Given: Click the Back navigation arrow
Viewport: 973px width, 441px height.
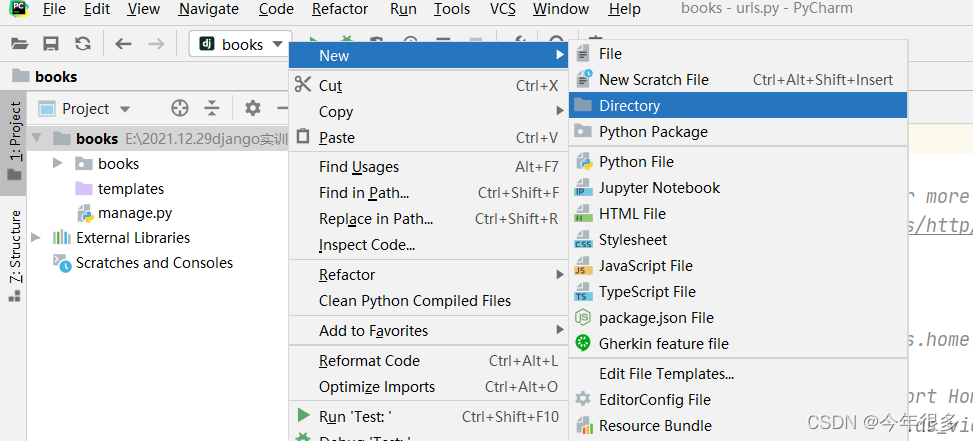Looking at the screenshot, I should tap(123, 44).
